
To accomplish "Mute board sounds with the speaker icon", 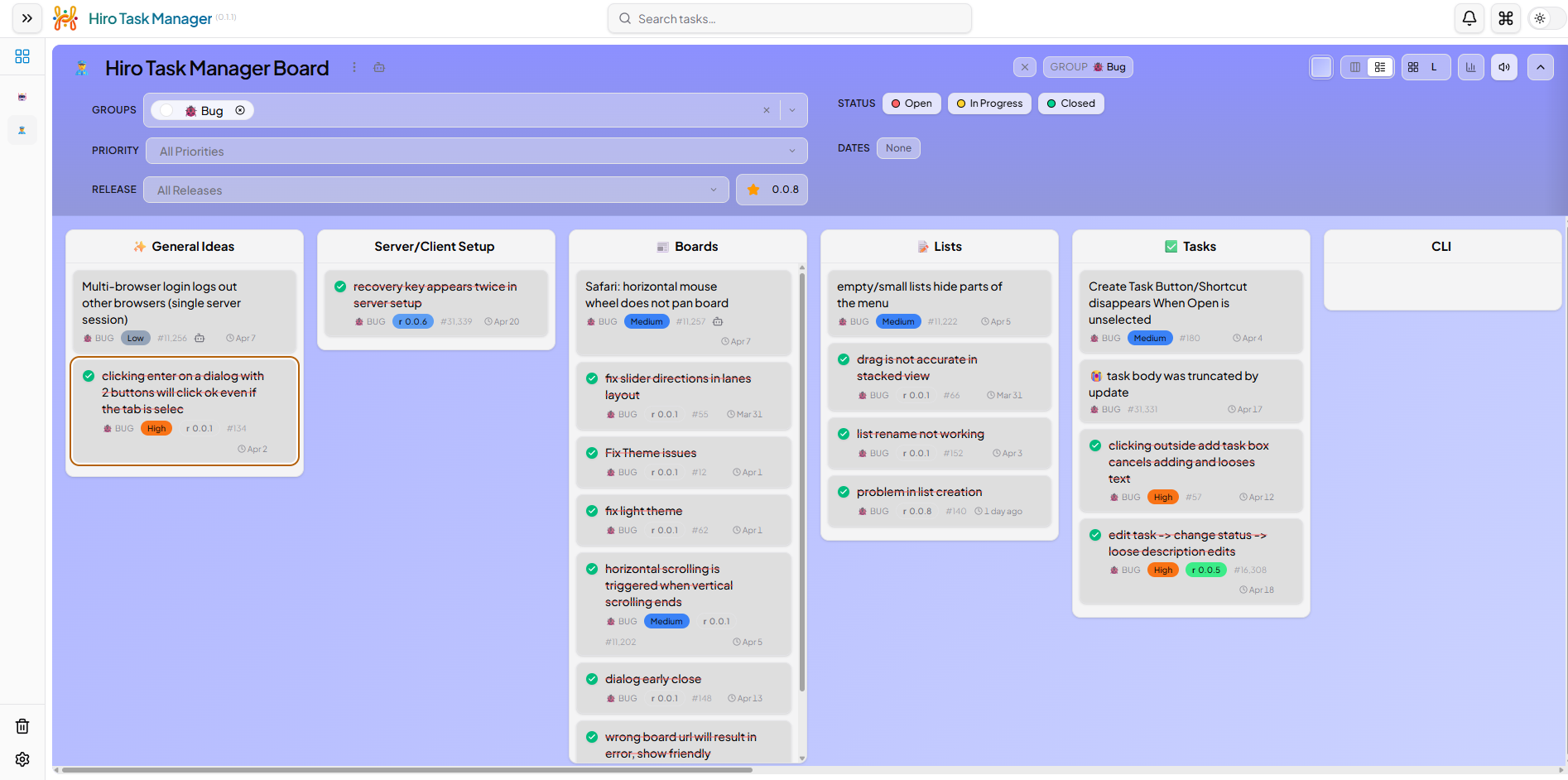I will 1504,67.
